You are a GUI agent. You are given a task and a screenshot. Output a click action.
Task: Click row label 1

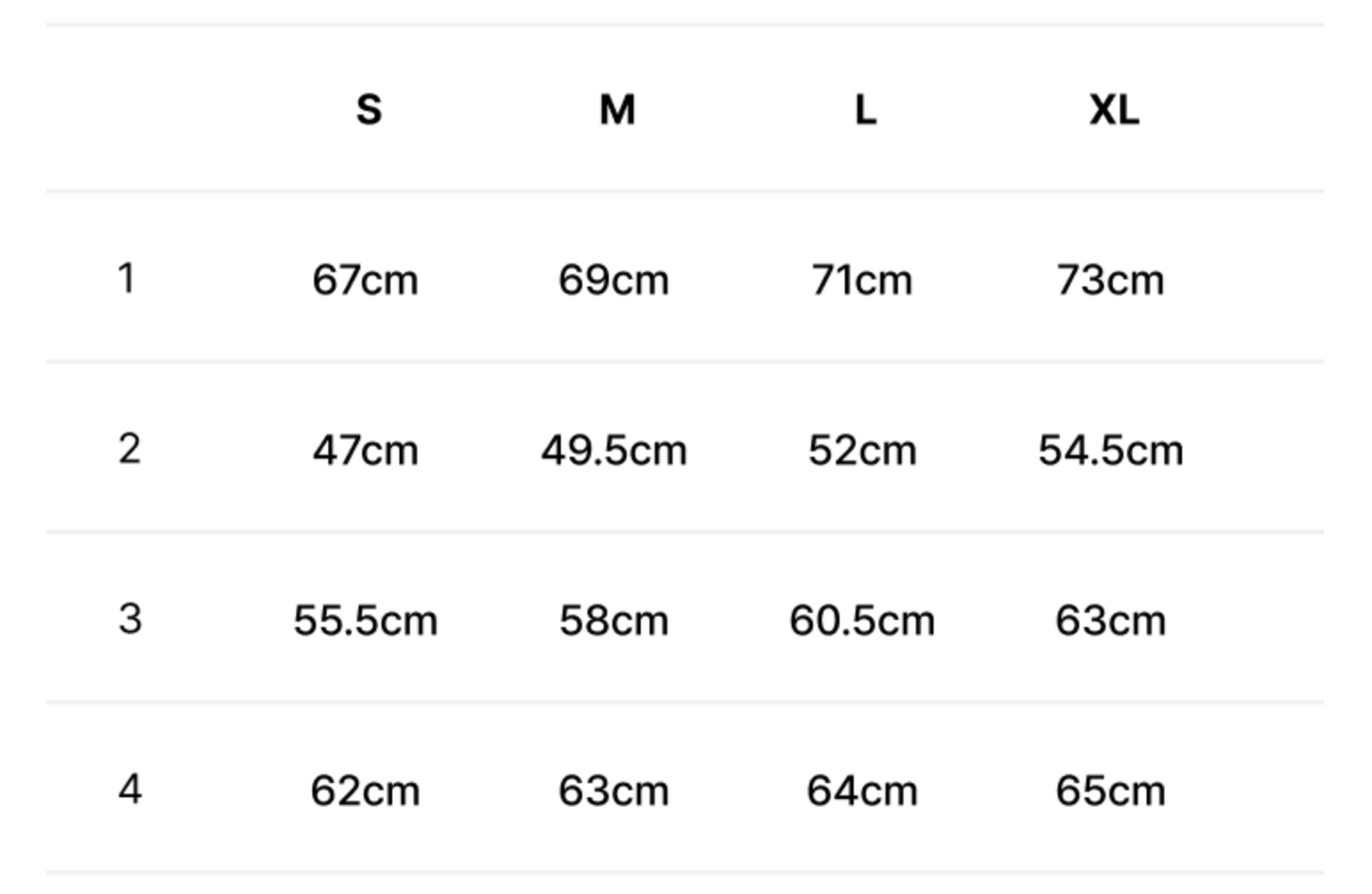pyautogui.click(x=126, y=278)
